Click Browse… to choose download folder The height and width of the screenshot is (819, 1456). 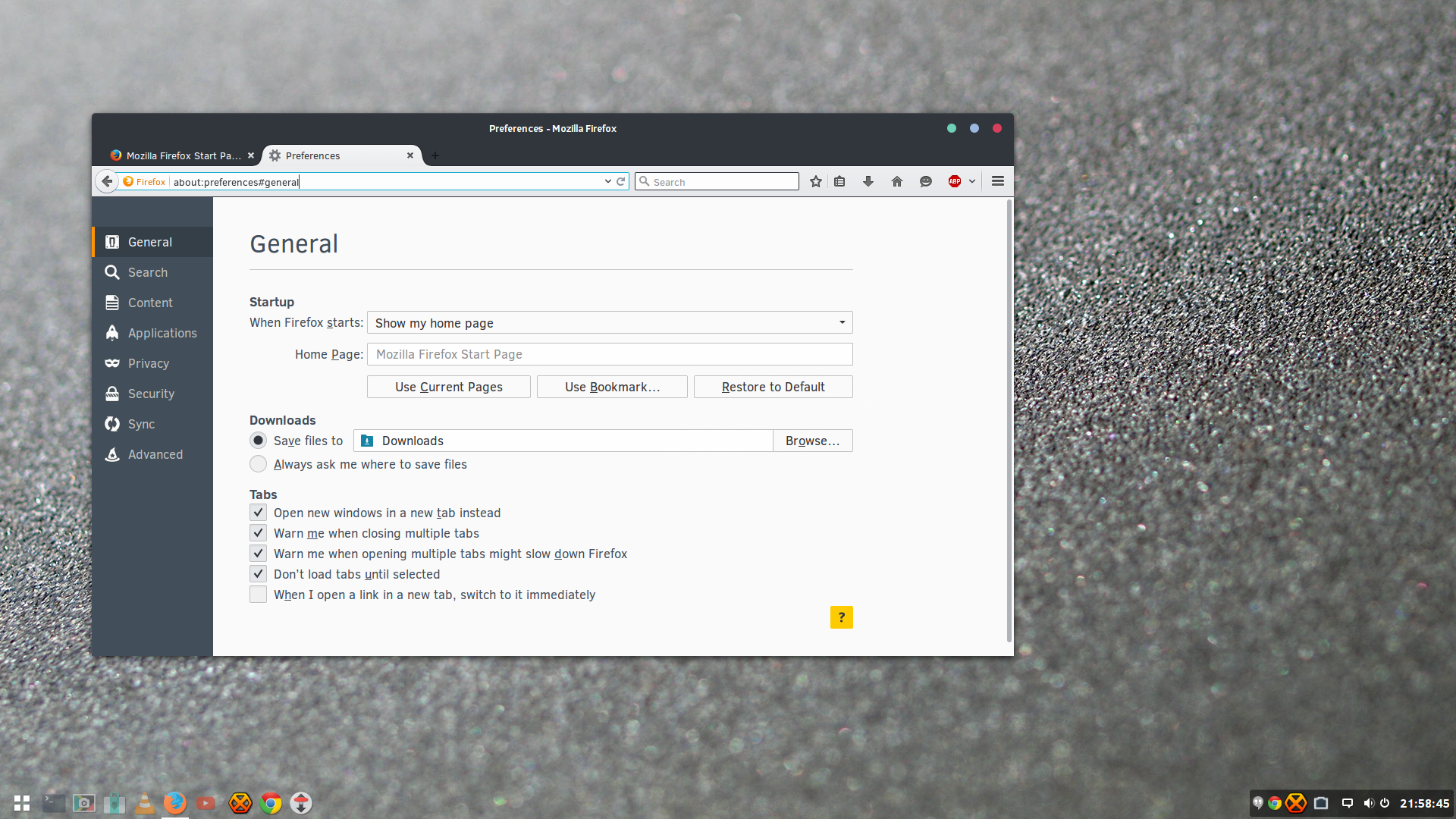coord(813,441)
